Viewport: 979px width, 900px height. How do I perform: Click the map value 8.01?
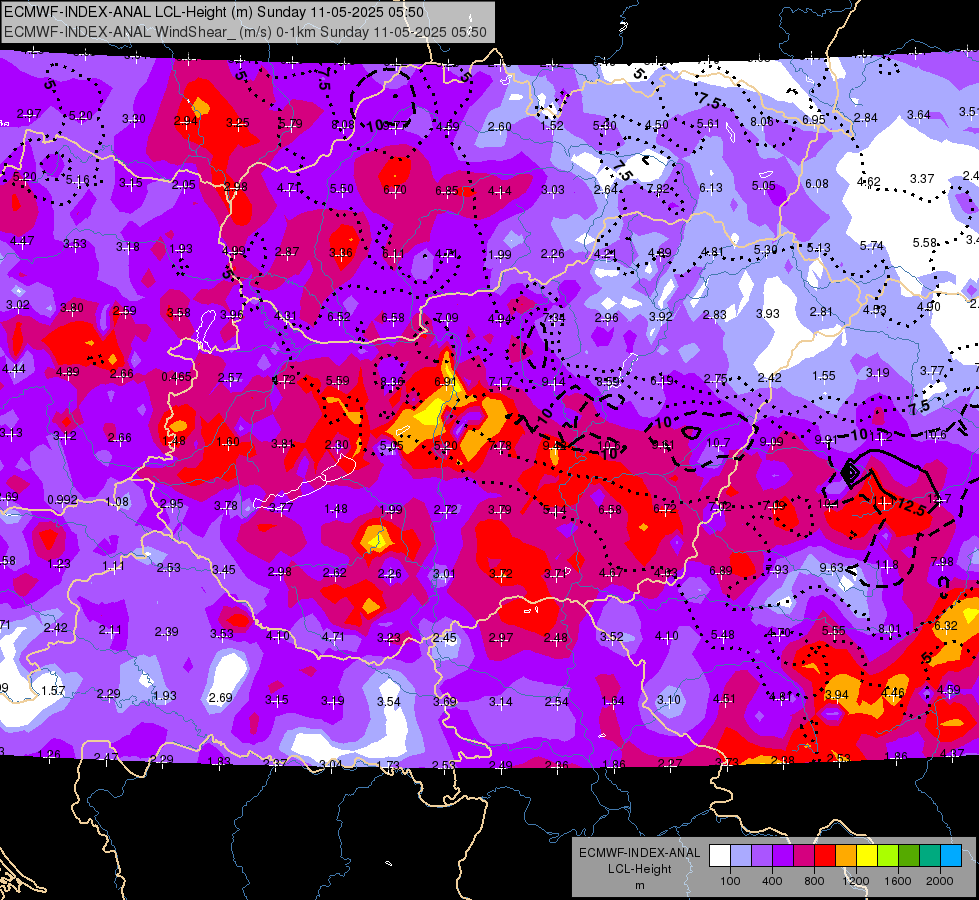pyautogui.click(x=889, y=628)
